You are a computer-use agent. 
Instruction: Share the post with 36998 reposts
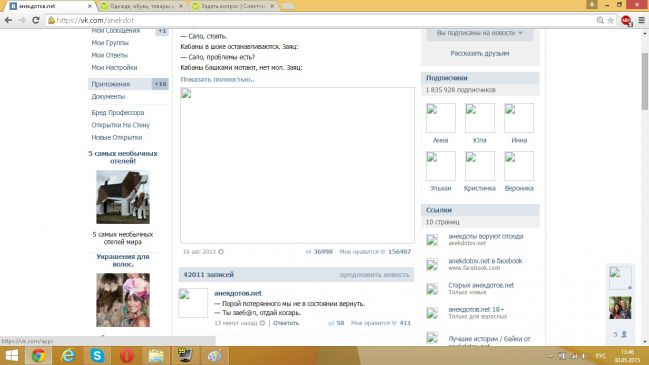[x=319, y=252]
